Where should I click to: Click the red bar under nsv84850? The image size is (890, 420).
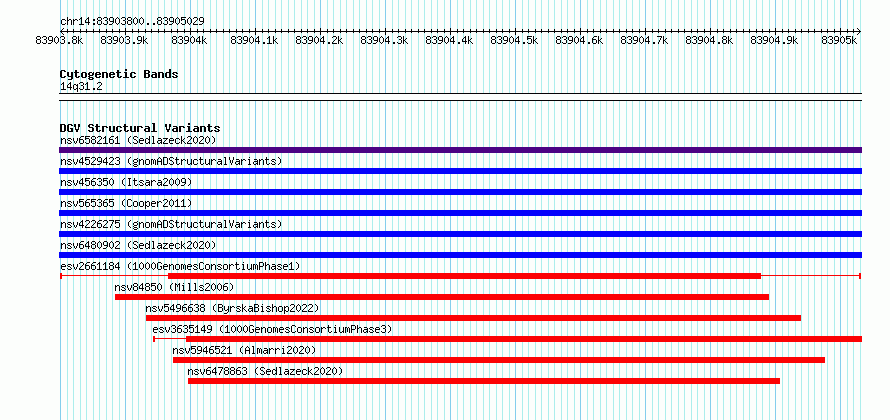pyautogui.click(x=442, y=297)
